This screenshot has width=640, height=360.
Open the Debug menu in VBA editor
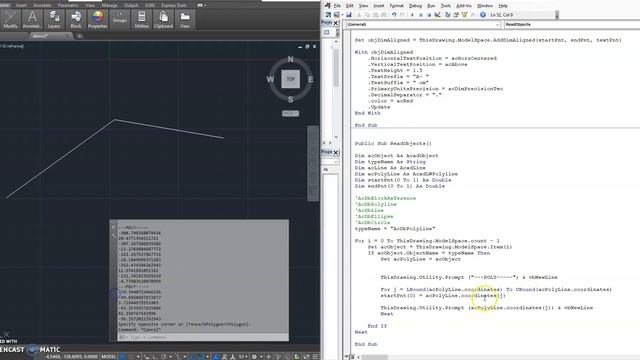tap(416, 6)
